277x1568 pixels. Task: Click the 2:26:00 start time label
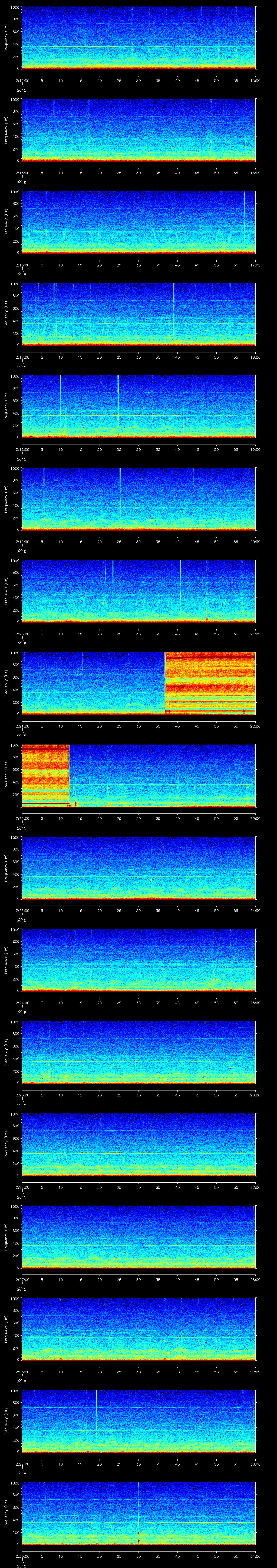pyautogui.click(x=22, y=1187)
